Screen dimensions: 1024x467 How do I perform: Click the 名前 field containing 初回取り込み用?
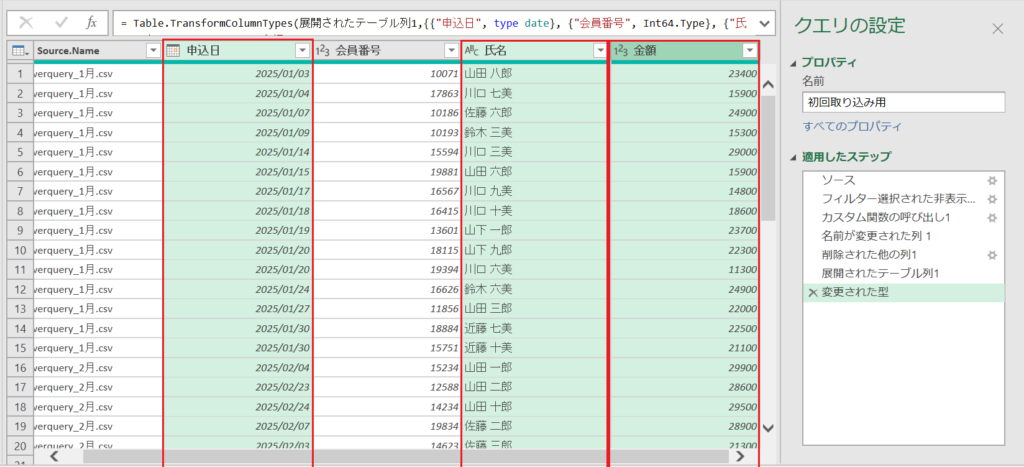click(903, 102)
